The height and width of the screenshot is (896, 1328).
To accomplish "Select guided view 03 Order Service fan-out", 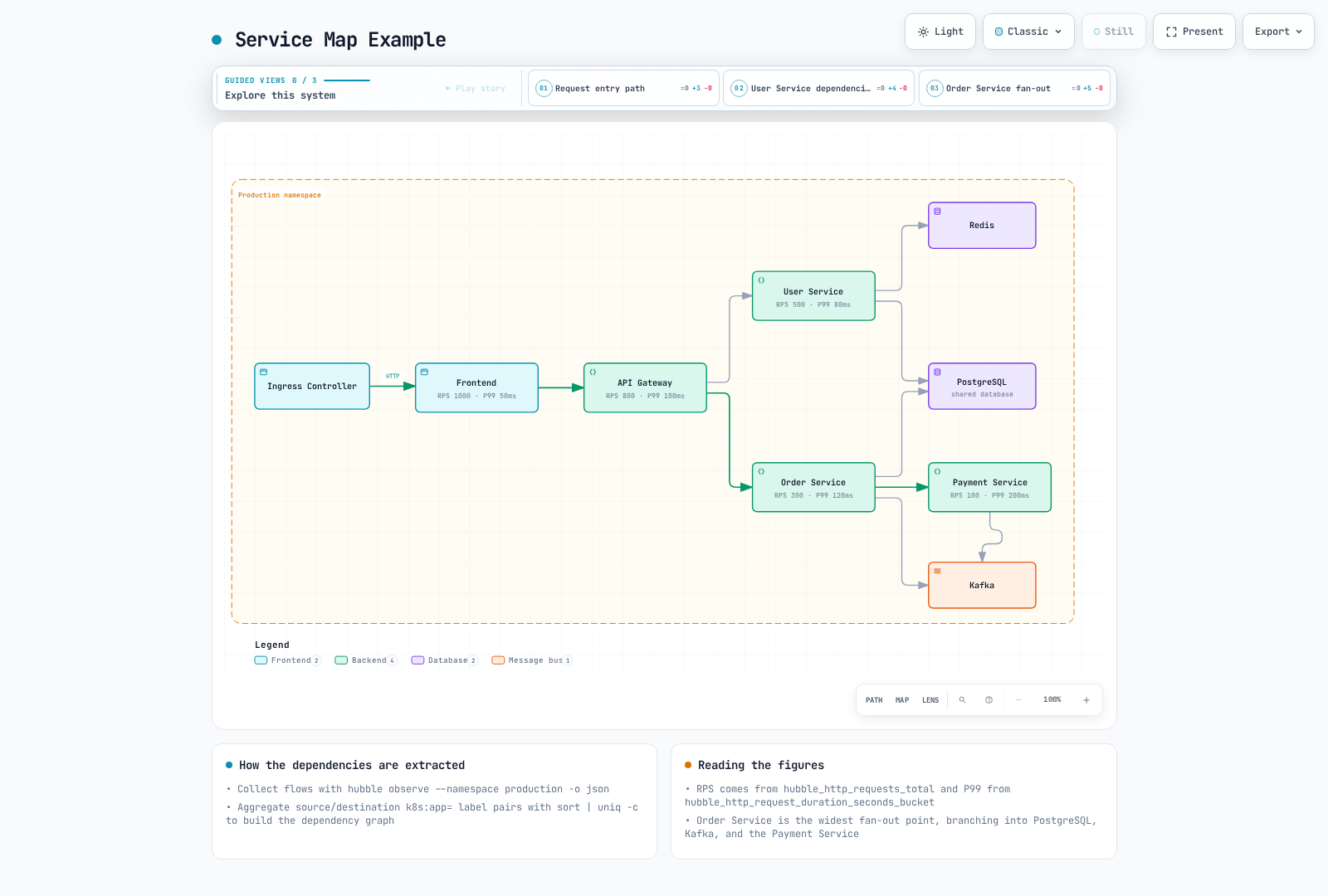I will [x=1014, y=88].
